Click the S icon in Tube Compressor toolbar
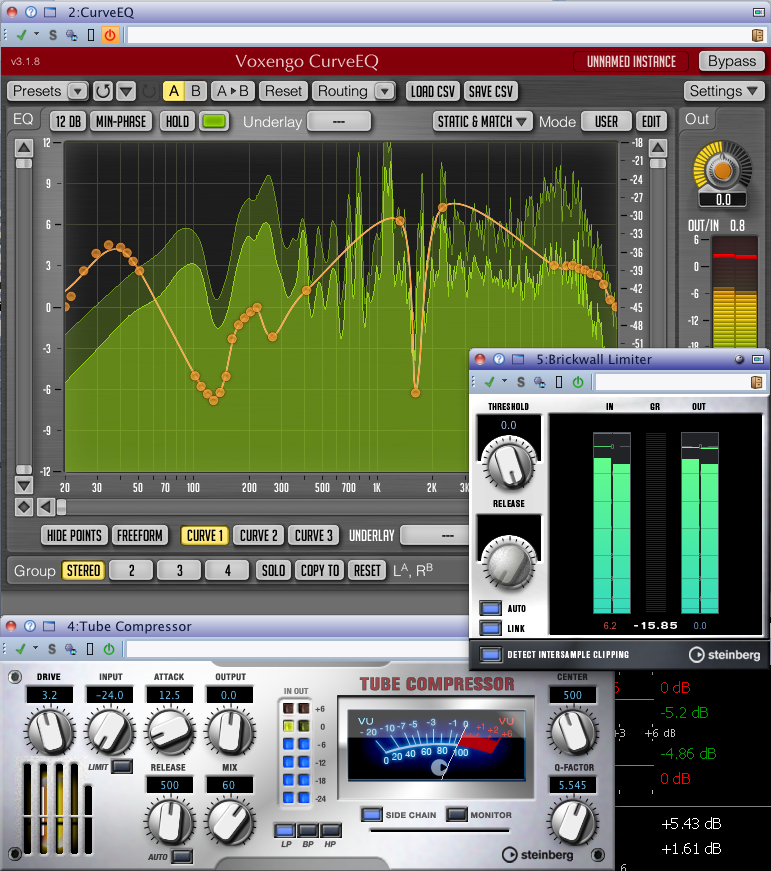Screen dimensions: 771x871 pos(52,649)
